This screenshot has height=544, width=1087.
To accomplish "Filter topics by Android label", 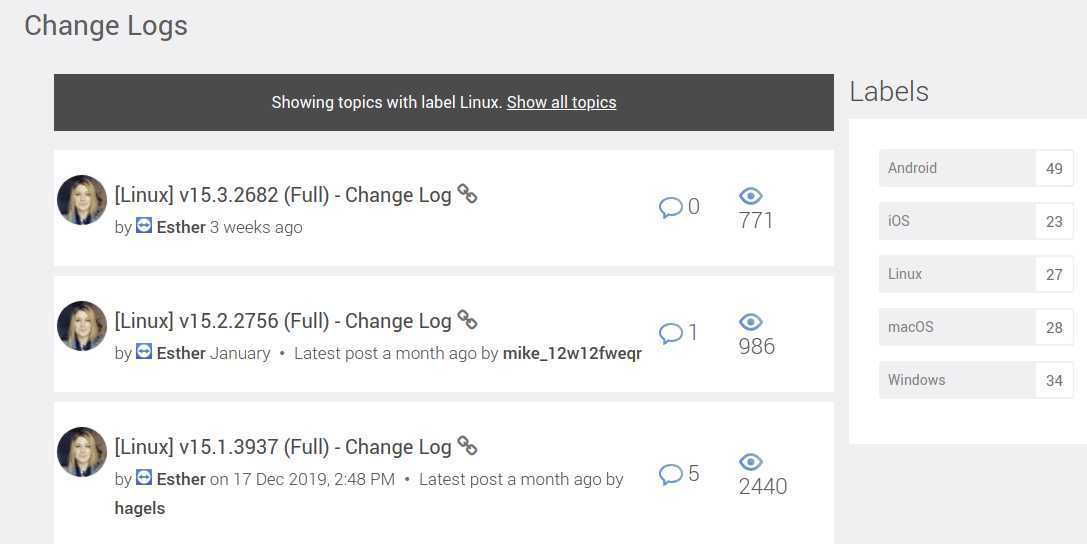I will (x=912, y=168).
